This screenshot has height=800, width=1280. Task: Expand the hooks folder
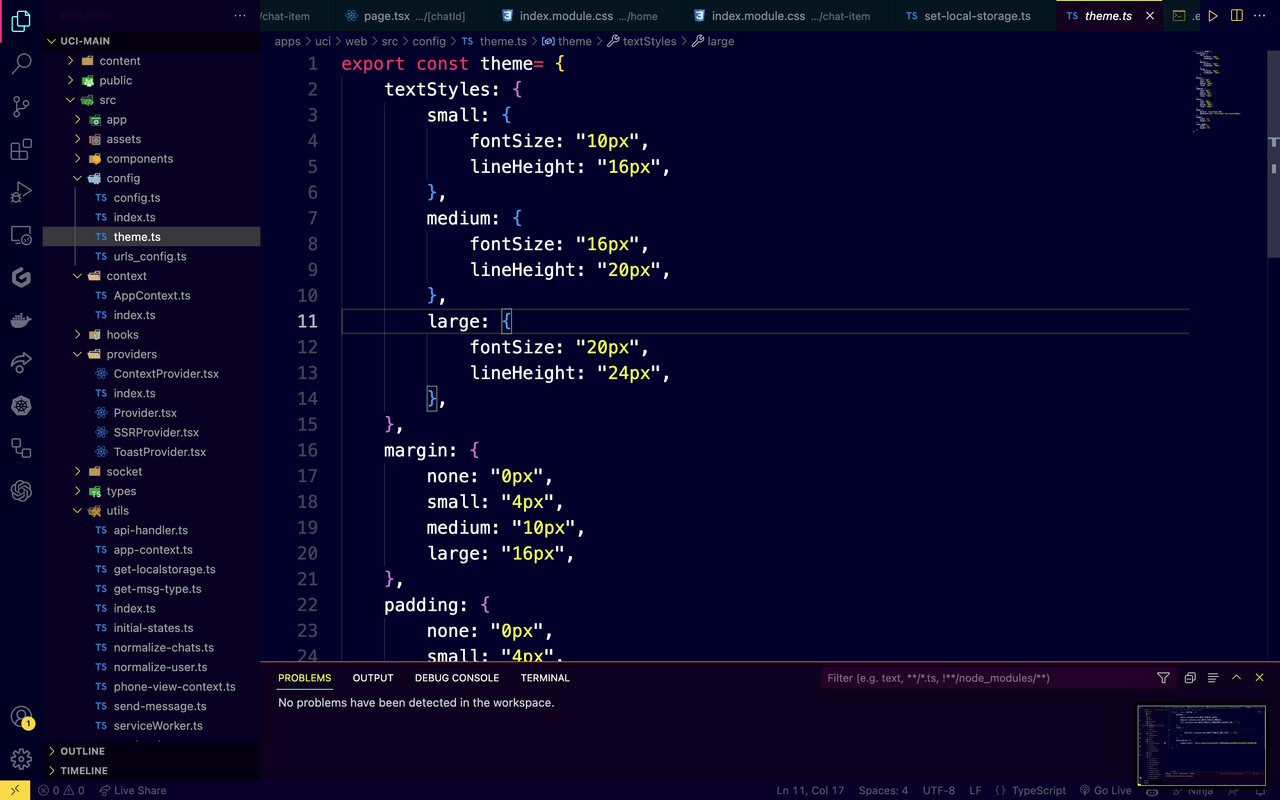pyautogui.click(x=151, y=334)
